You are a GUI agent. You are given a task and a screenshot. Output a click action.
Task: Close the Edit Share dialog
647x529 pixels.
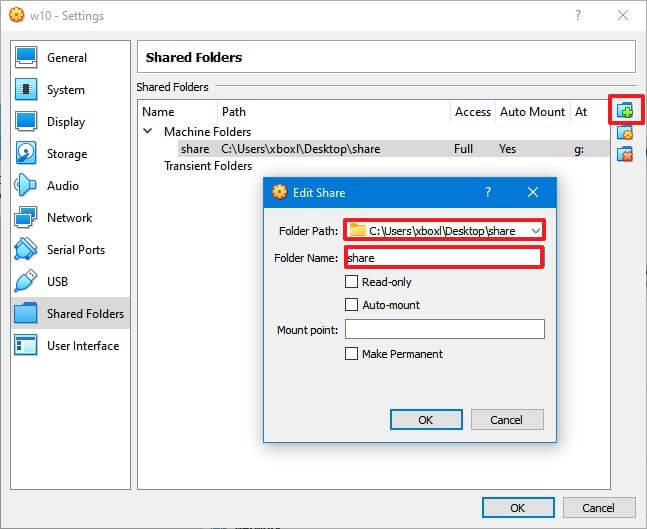click(x=533, y=192)
